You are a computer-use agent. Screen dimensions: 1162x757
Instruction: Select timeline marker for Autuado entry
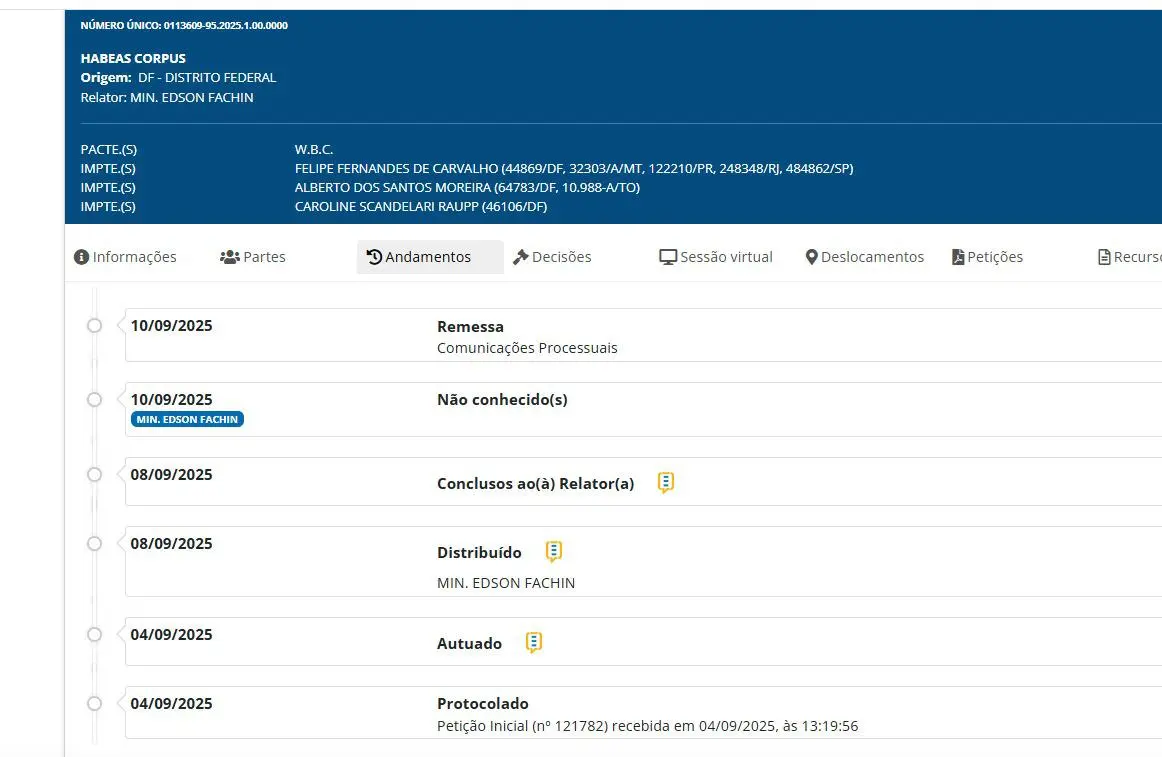coord(94,635)
